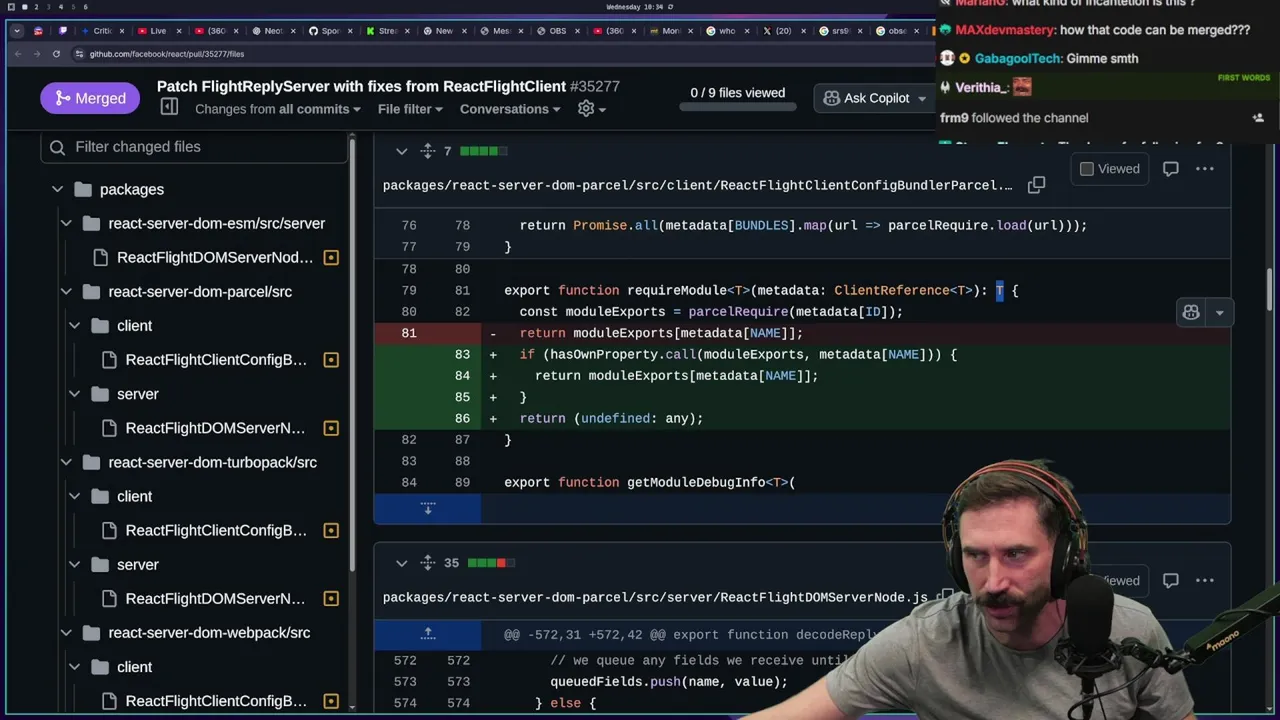
Task: Open the Ask Copilot dropdown arrow
Action: [x=922, y=99]
